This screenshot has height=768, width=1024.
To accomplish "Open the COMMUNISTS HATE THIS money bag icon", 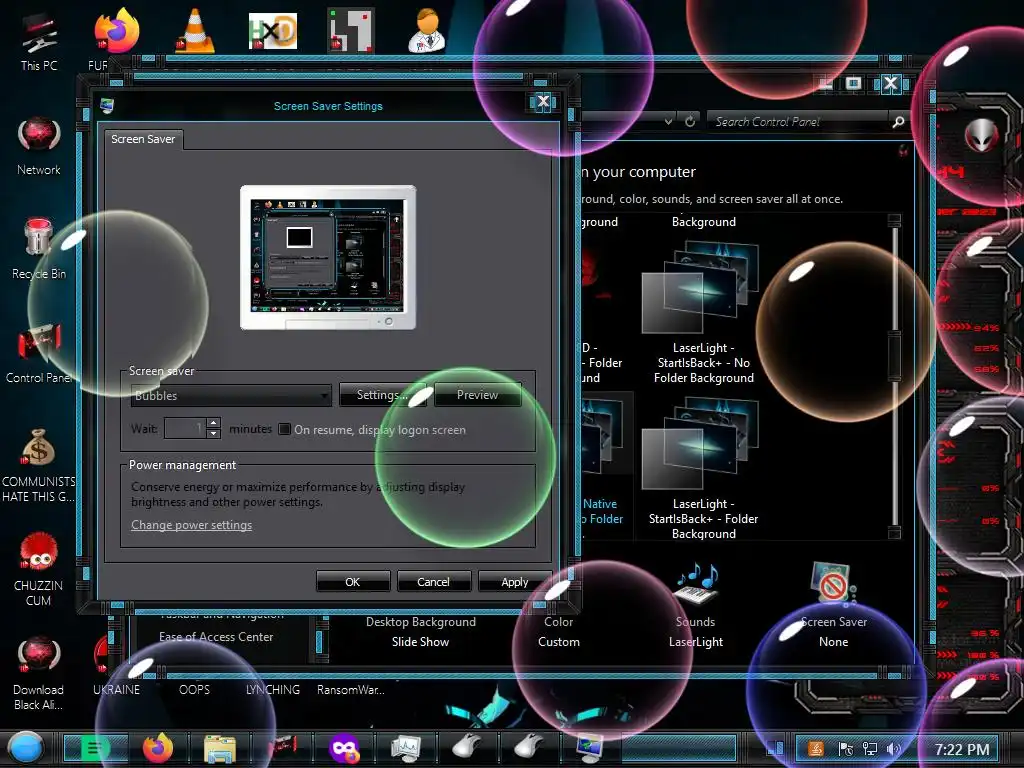I will [39, 465].
